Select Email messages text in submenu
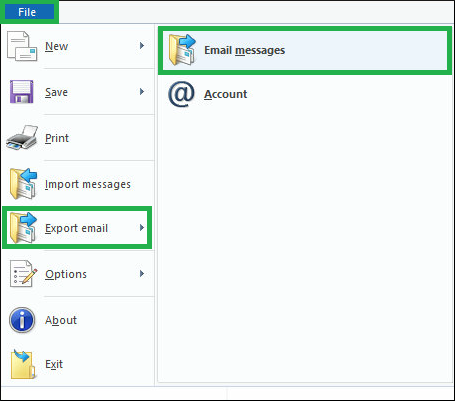This screenshot has width=455, height=401. point(244,50)
